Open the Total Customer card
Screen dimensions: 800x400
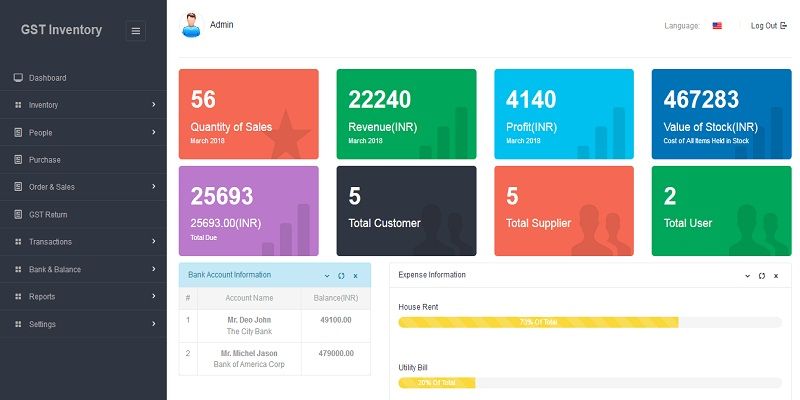pos(406,211)
